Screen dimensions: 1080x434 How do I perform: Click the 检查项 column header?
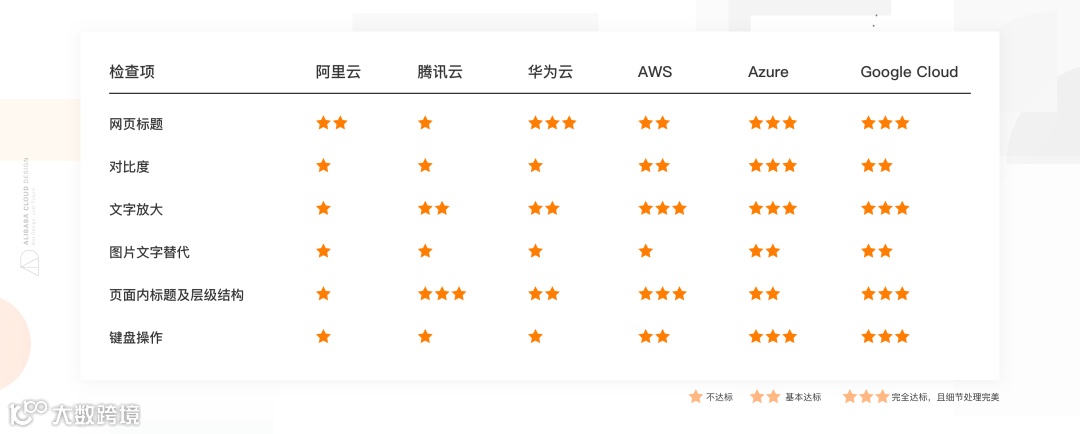132,72
